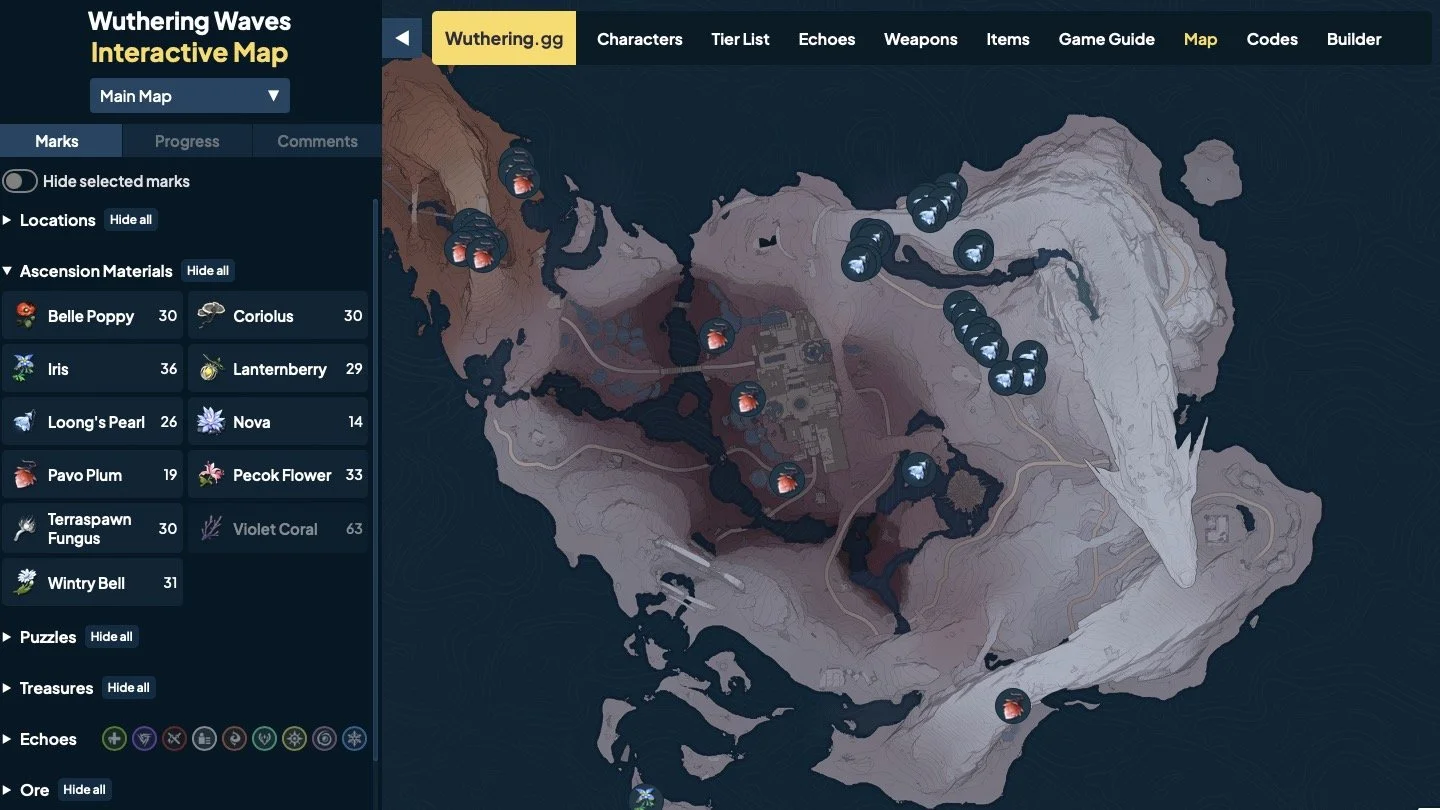The image size is (1440, 810).
Task: Select the Wintry Bell icon
Action: pos(25,583)
